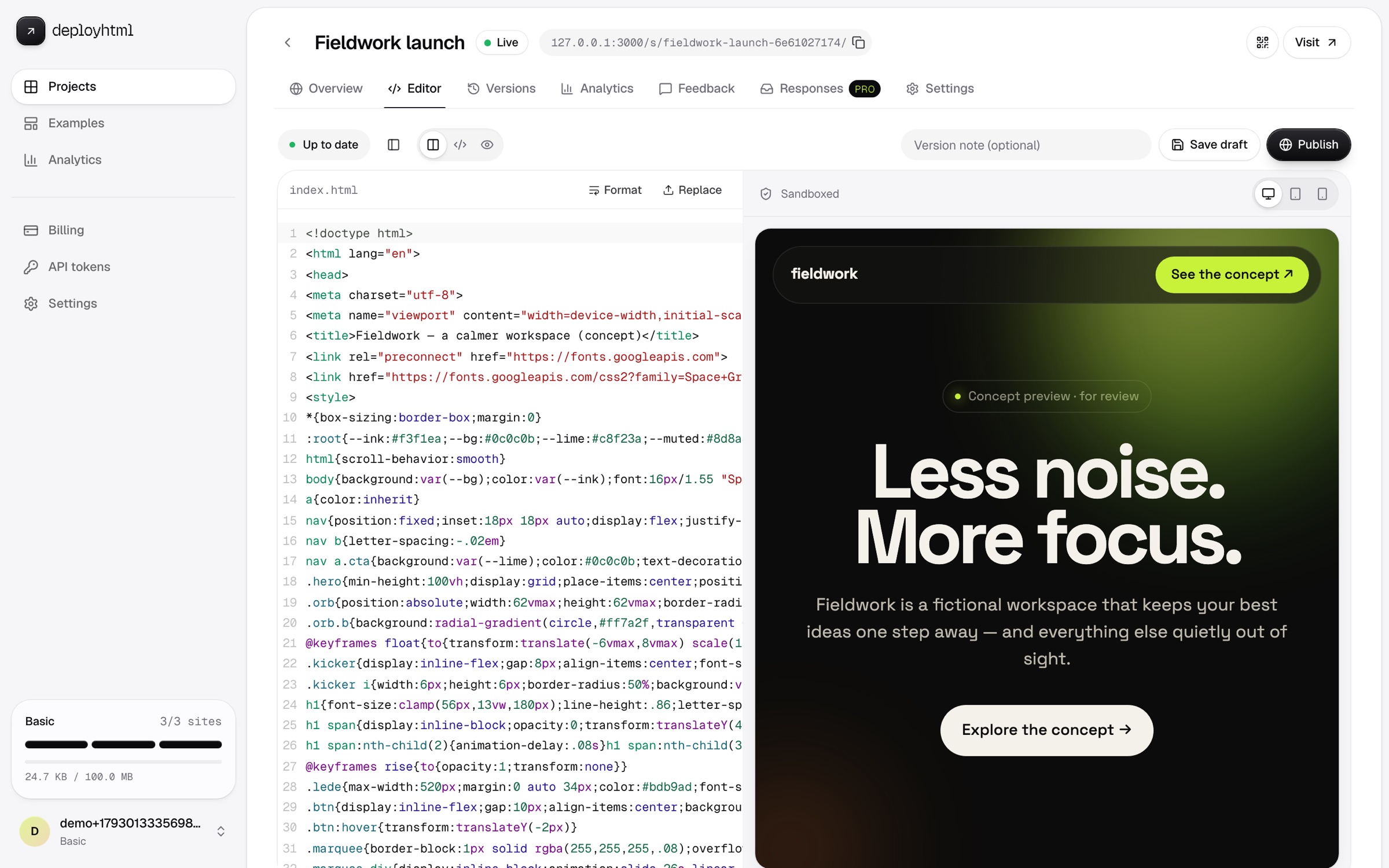Focus the Version note input field
The height and width of the screenshot is (868, 1389).
click(x=1026, y=145)
